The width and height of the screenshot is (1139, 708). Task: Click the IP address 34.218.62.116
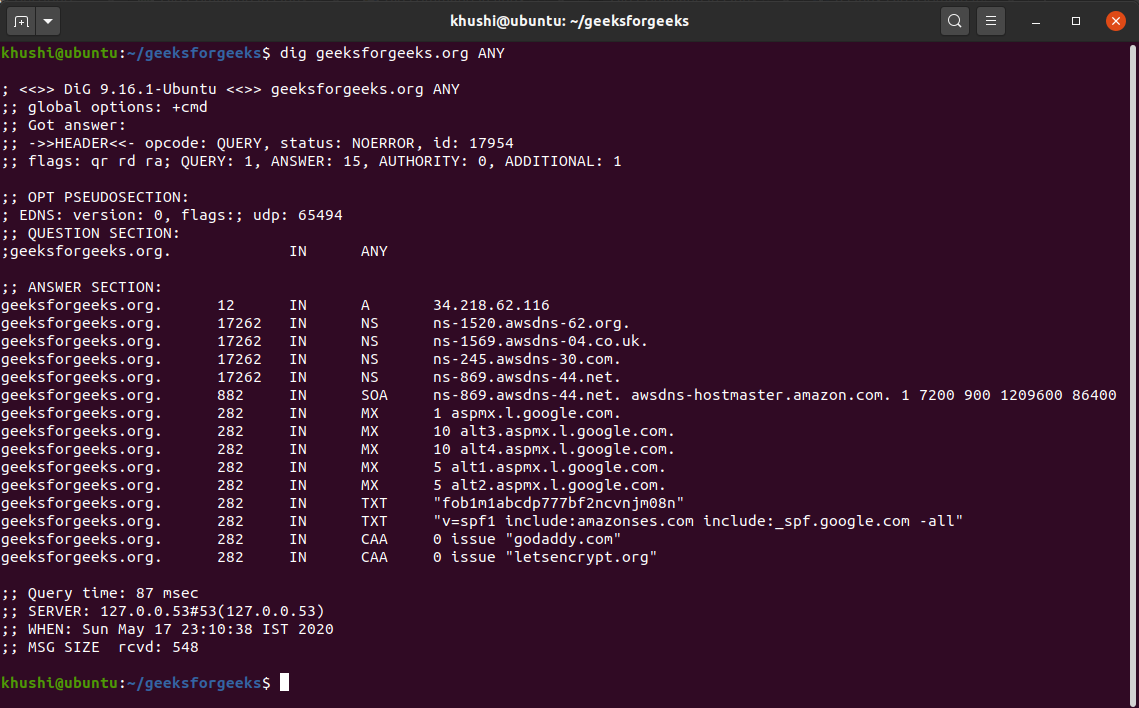coord(491,305)
